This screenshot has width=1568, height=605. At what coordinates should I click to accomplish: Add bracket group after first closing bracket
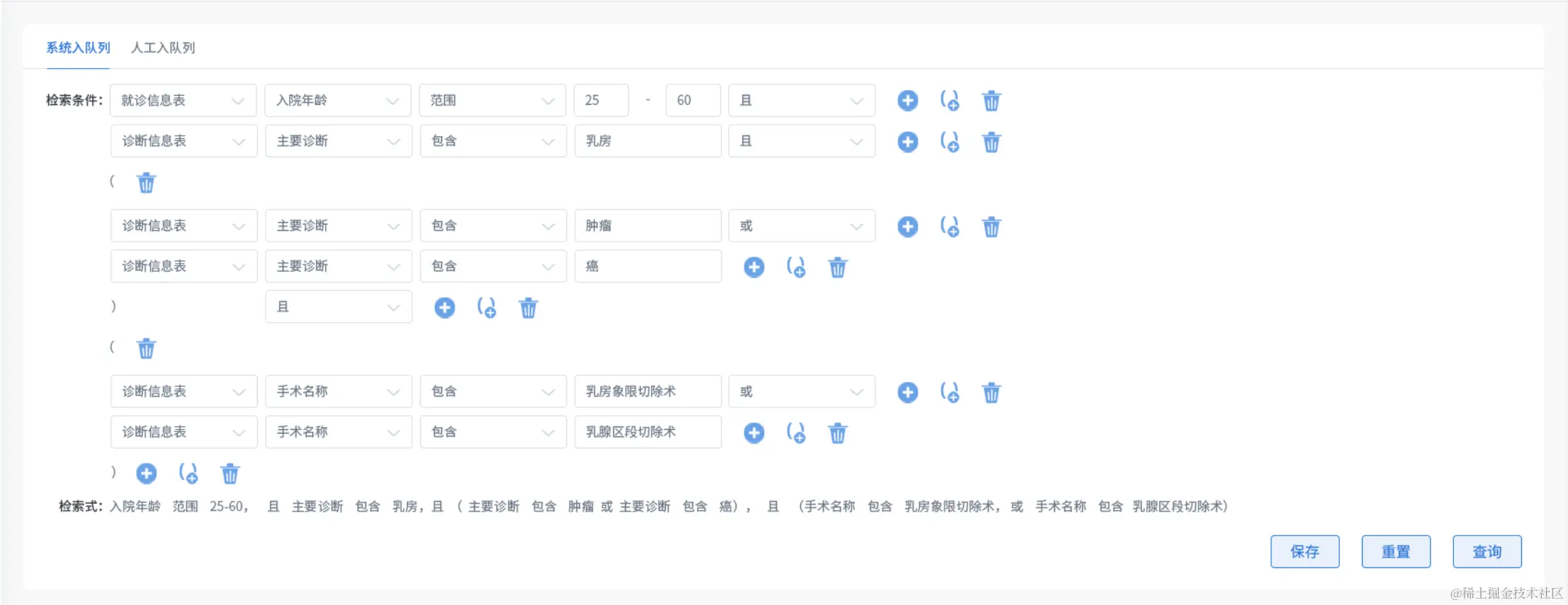point(487,307)
